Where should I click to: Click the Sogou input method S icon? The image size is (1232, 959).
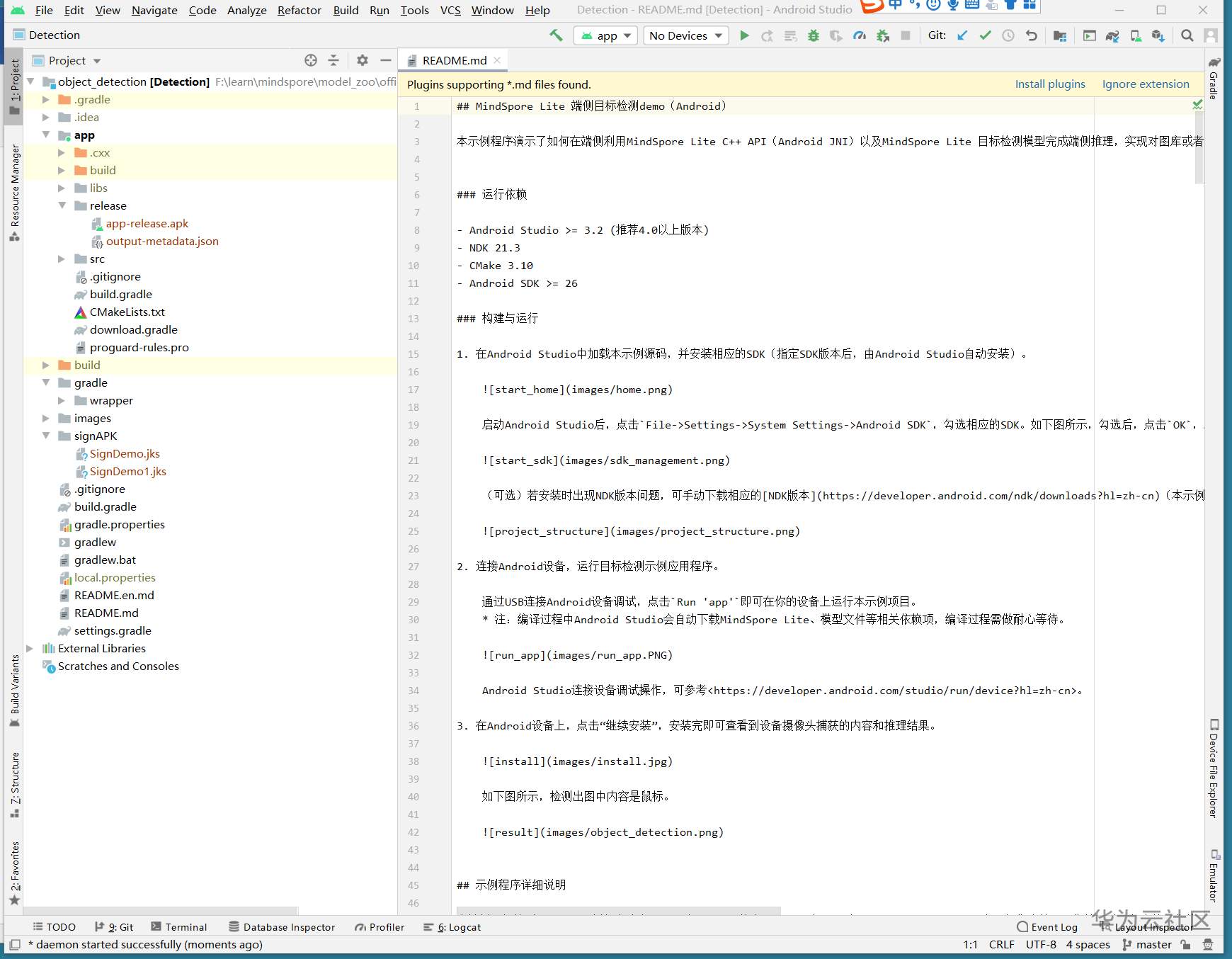872,6
